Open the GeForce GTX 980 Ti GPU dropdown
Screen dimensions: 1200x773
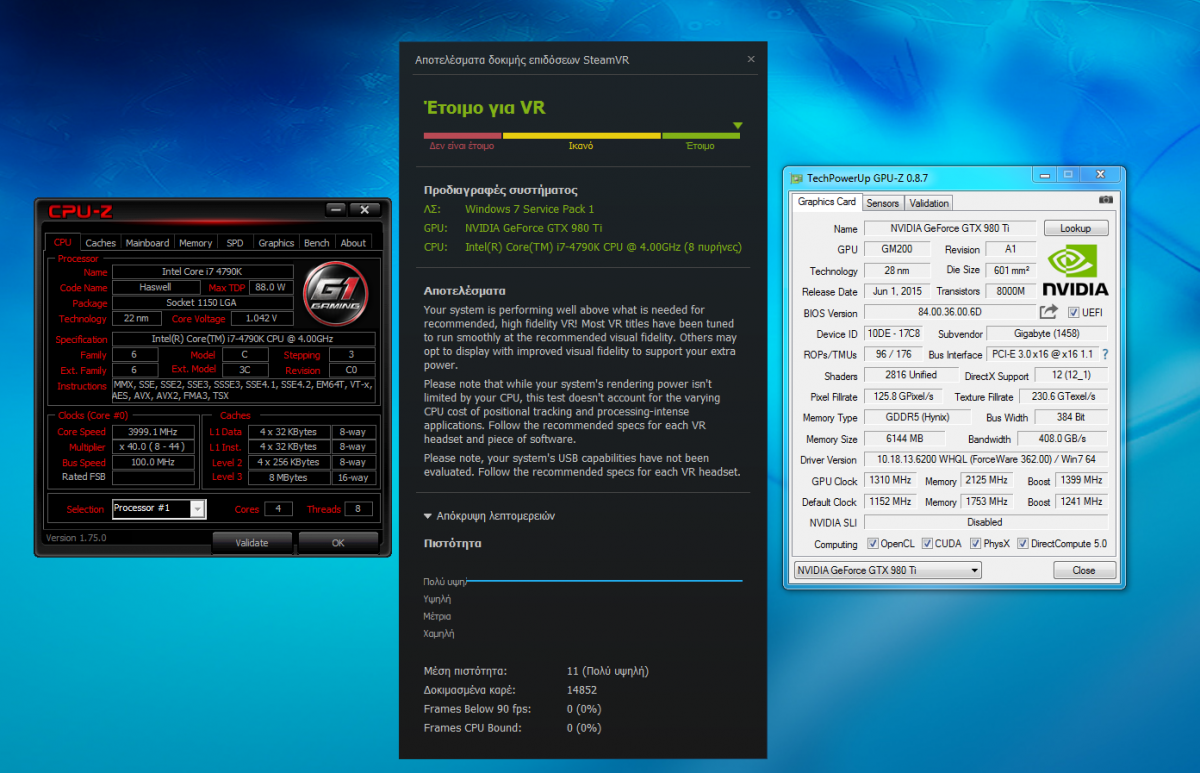point(887,570)
